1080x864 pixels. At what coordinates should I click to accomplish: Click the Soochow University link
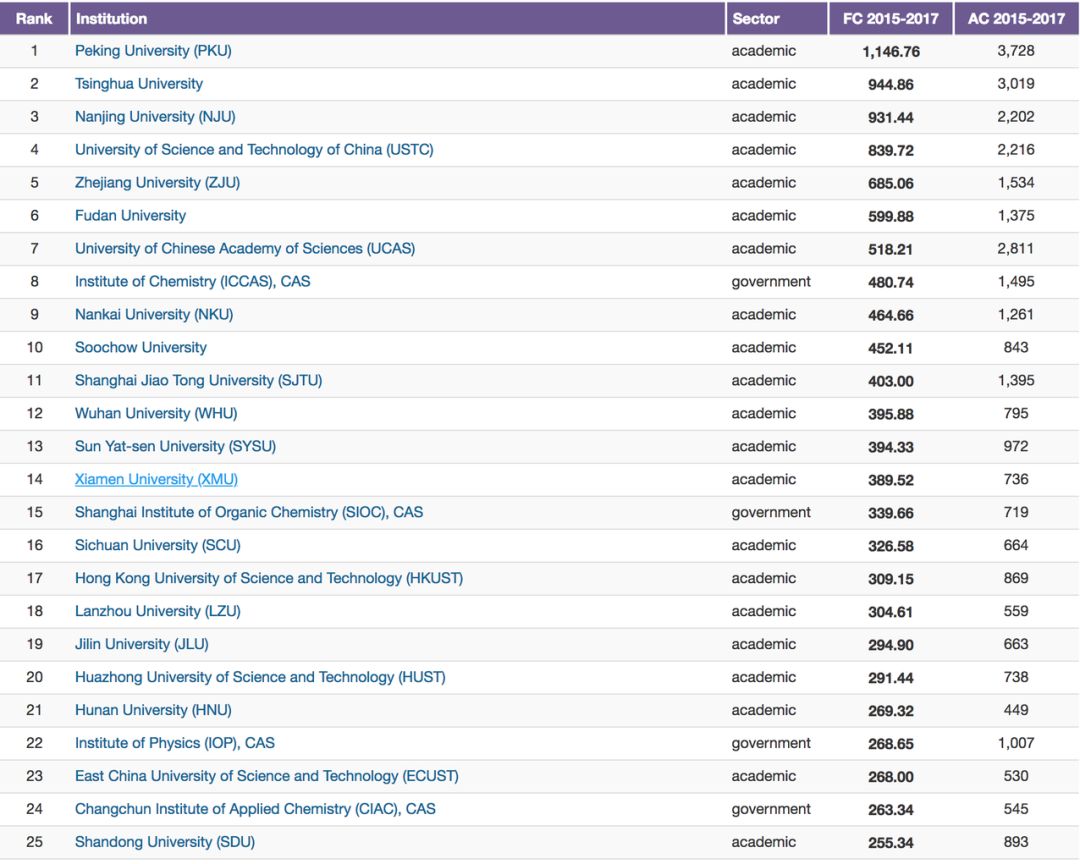click(141, 348)
